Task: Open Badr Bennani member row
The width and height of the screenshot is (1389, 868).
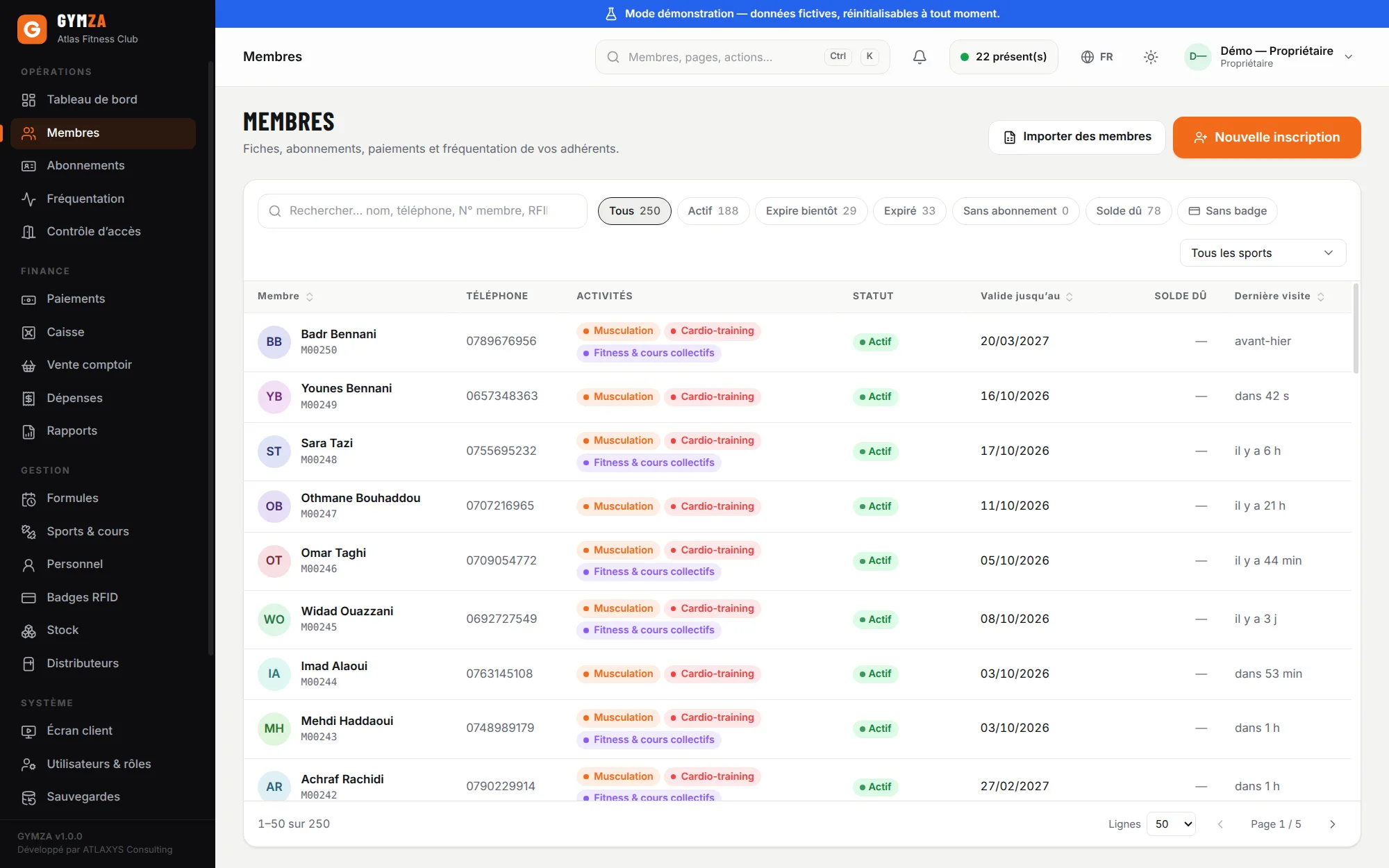Action: 797,342
